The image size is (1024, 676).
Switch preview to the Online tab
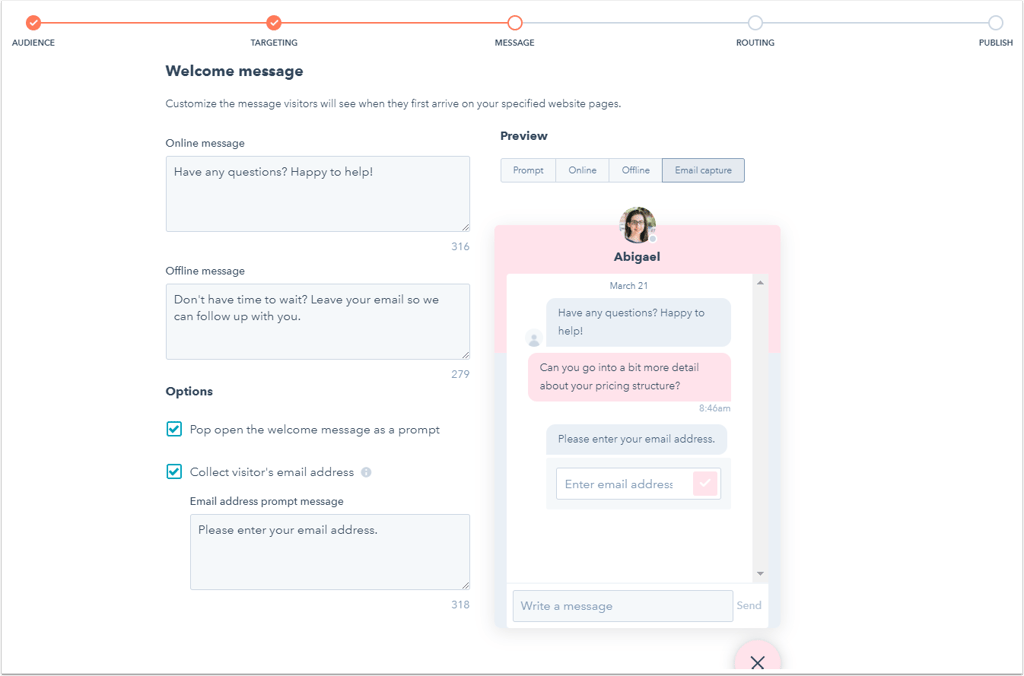[583, 170]
